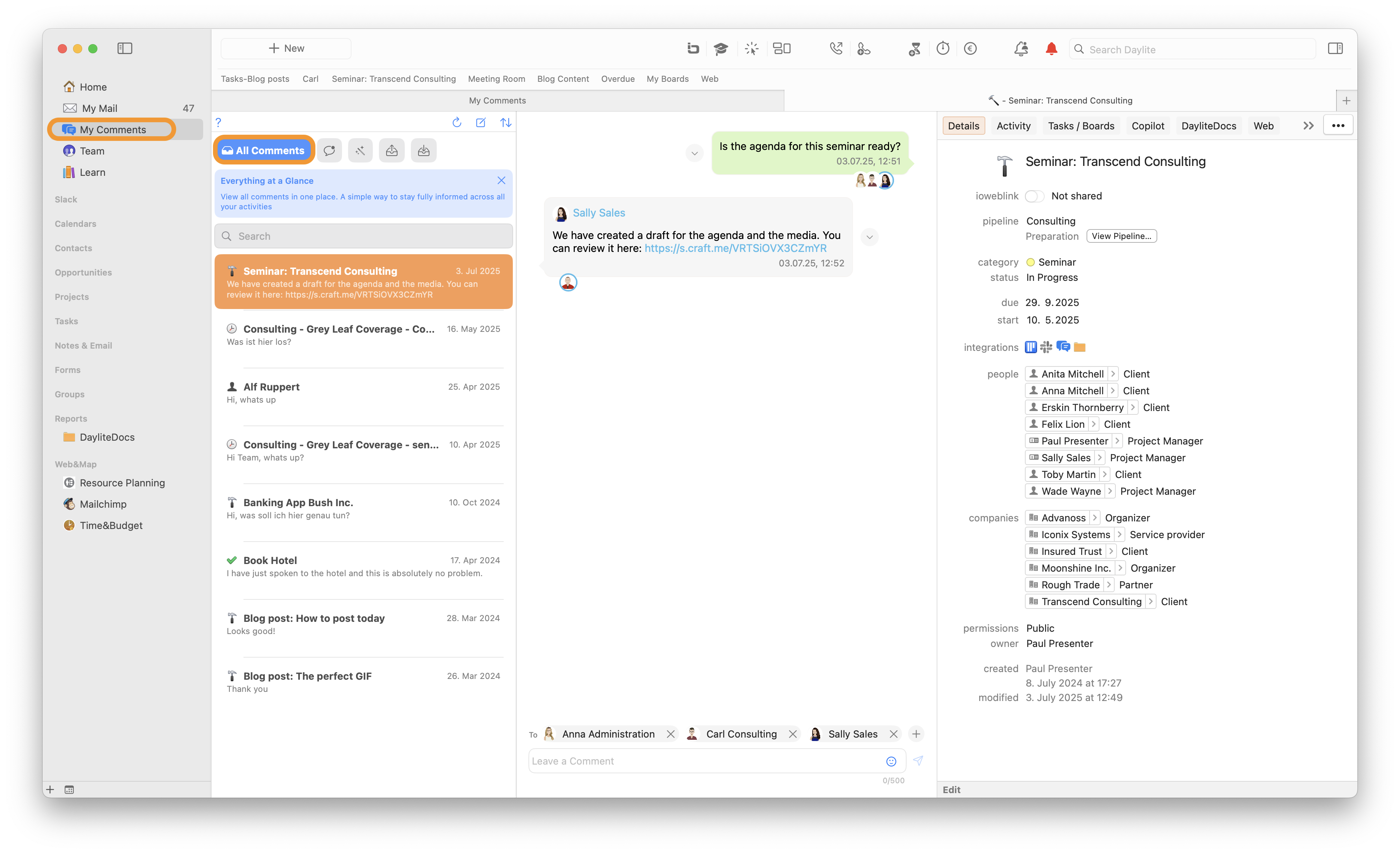Viewport: 1400px width, 854px height.
Task: Open Resource Planning in sidebar
Action: pos(122,483)
